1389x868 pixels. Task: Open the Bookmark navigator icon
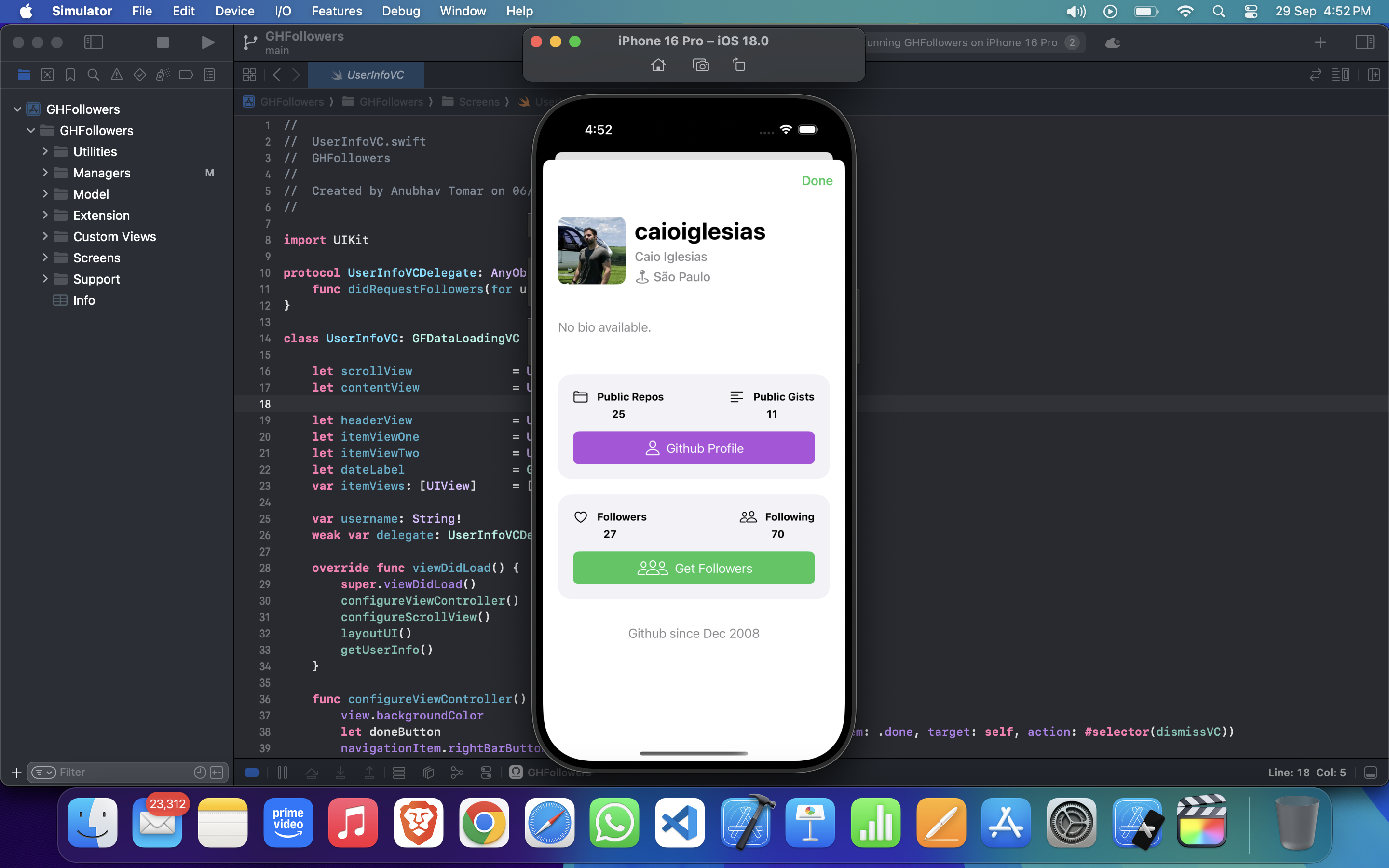pos(70,75)
